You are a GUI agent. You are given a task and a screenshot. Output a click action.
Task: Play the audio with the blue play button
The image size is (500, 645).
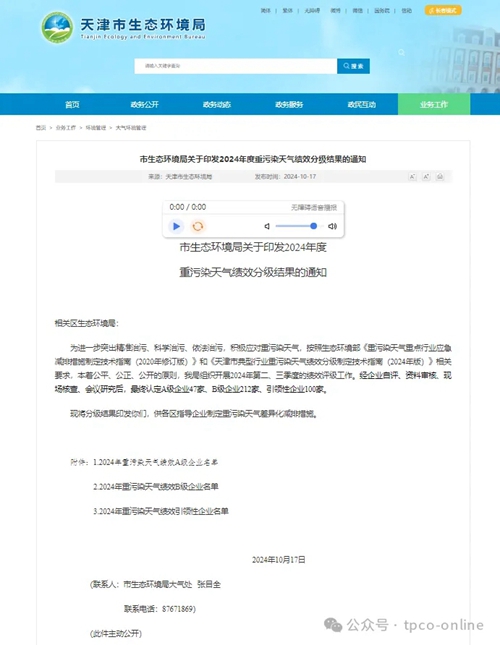coord(176,226)
